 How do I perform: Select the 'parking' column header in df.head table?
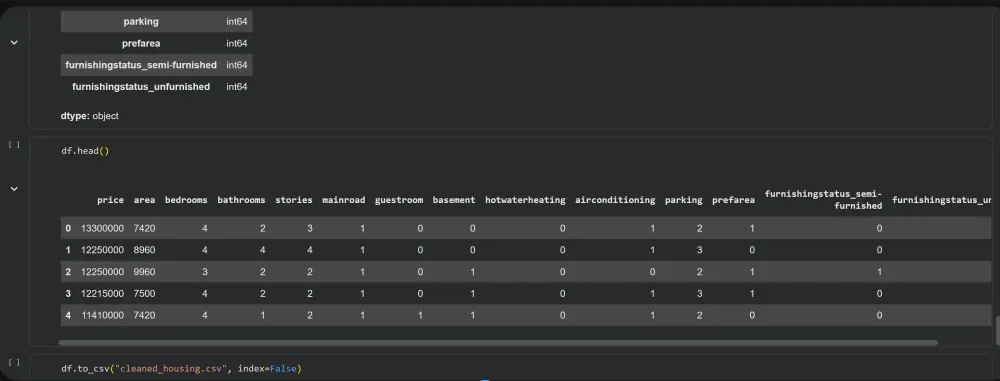(x=684, y=200)
